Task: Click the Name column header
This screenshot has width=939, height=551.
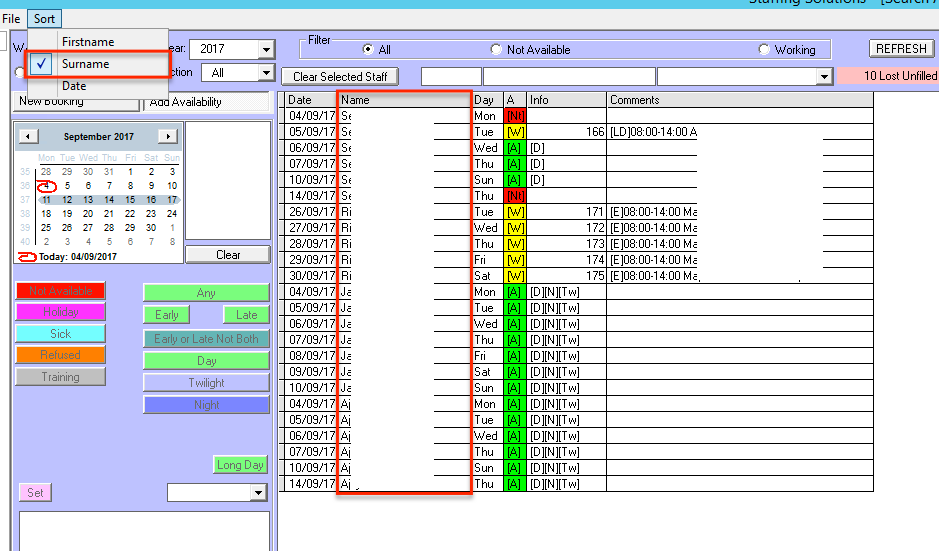Action: [404, 100]
